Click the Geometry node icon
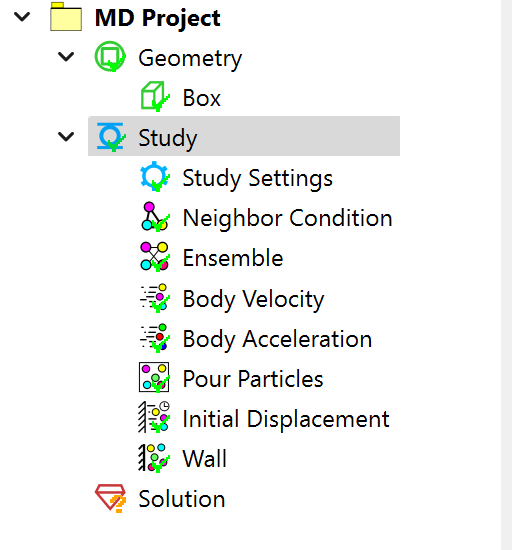Viewport: 512px width, 550px height. tap(110, 56)
